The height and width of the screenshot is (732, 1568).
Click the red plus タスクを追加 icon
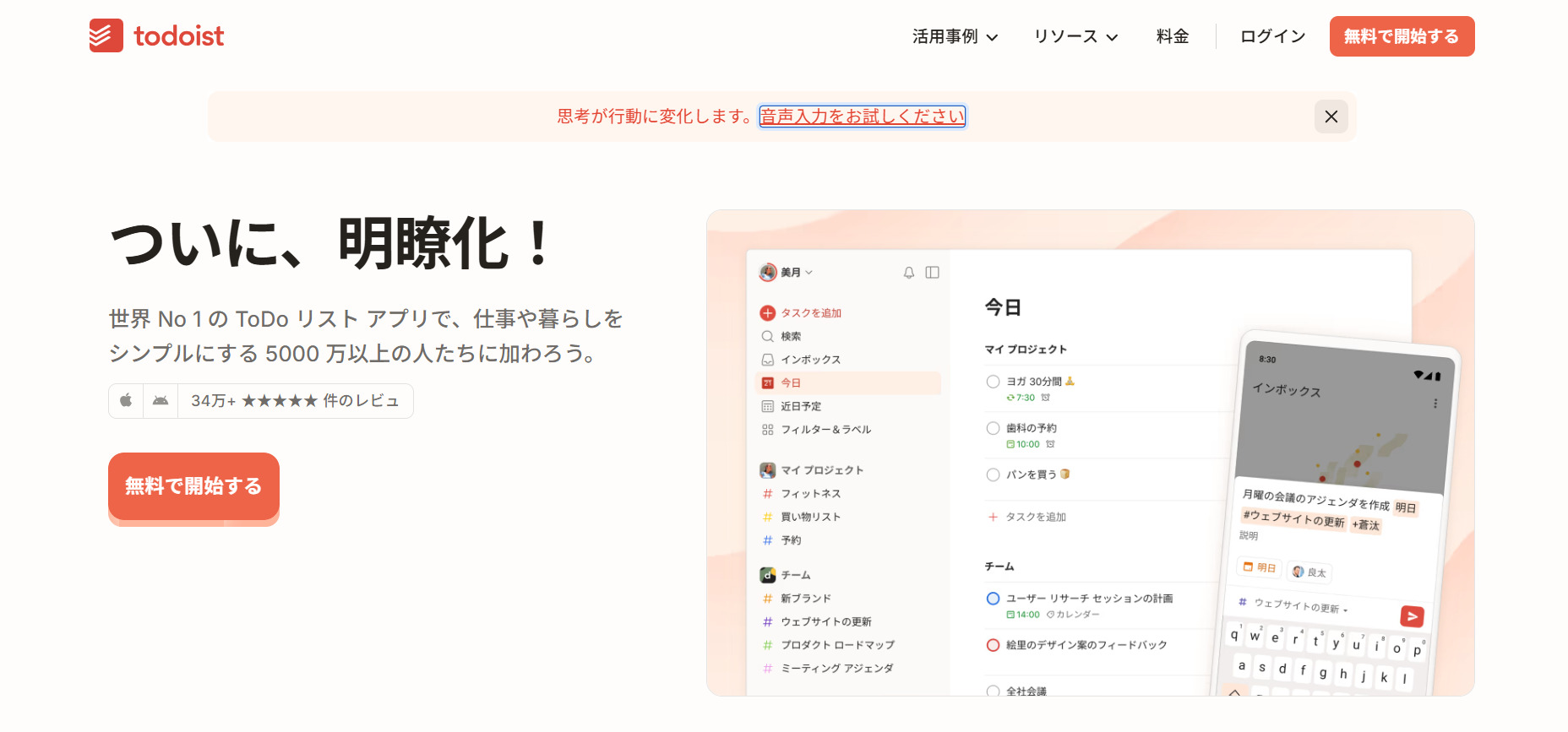coord(767,313)
